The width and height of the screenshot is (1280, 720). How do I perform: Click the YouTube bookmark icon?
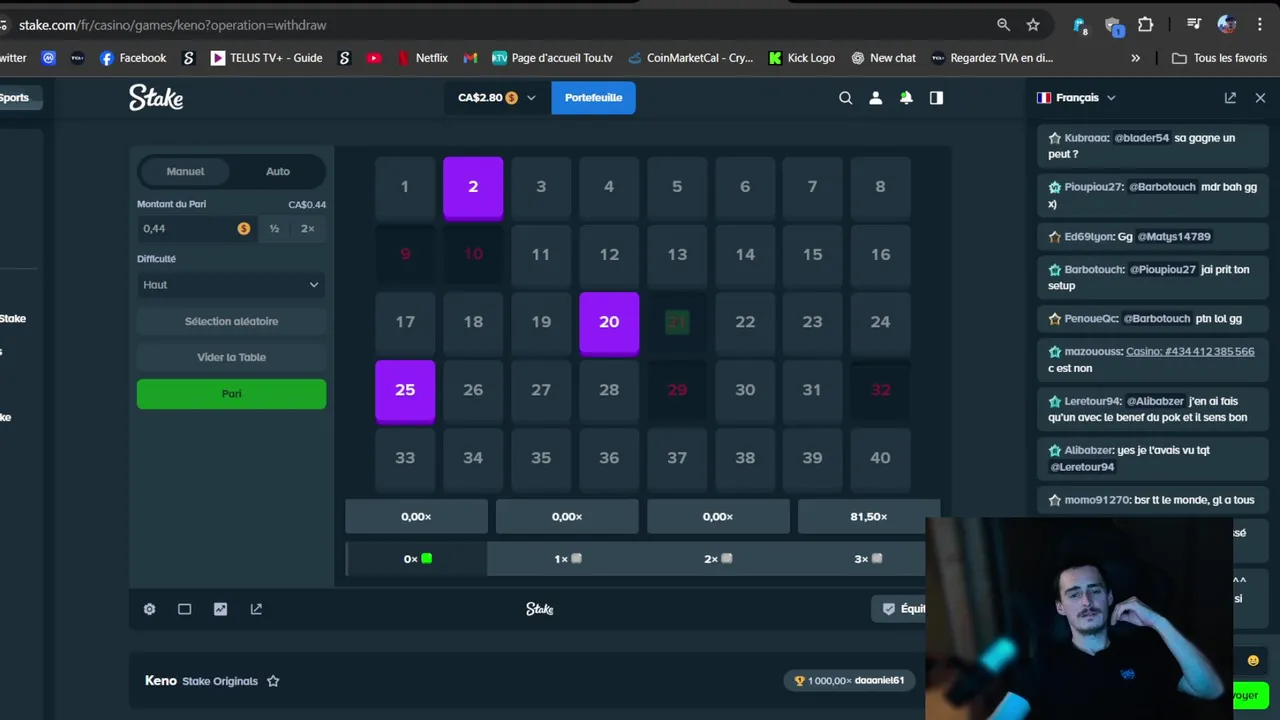(x=374, y=58)
